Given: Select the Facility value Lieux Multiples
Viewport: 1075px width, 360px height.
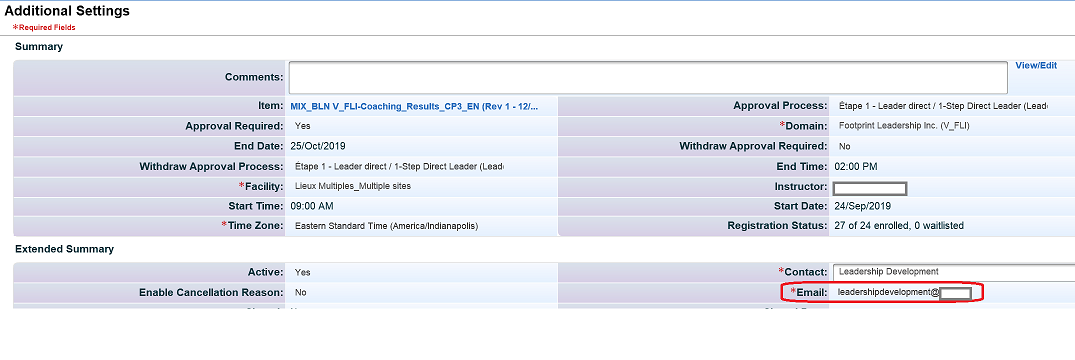Looking at the screenshot, I should point(353,186).
